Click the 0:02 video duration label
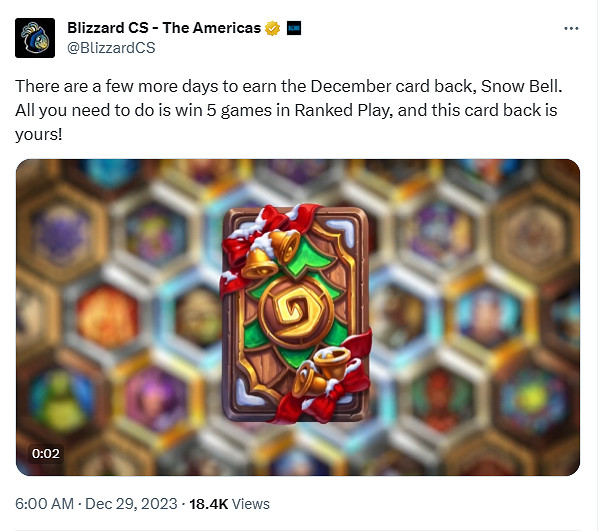Screen dimensions: 600x531 (x=46, y=453)
